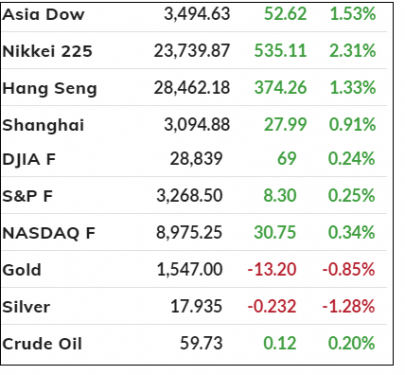This screenshot has height=375, width=405.
Task: Click Crude Oil percent 0.20%
Action: click(351, 343)
